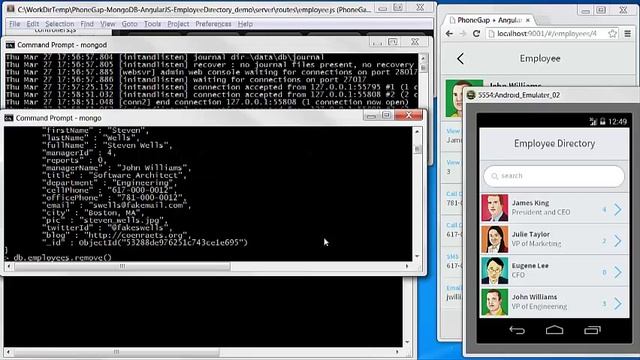Click John Williams photo in browser page
The image size is (640, 360).
464,98
